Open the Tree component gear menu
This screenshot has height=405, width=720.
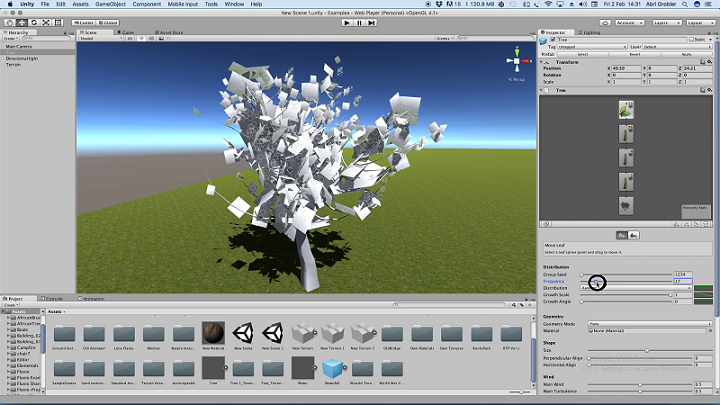pos(709,90)
